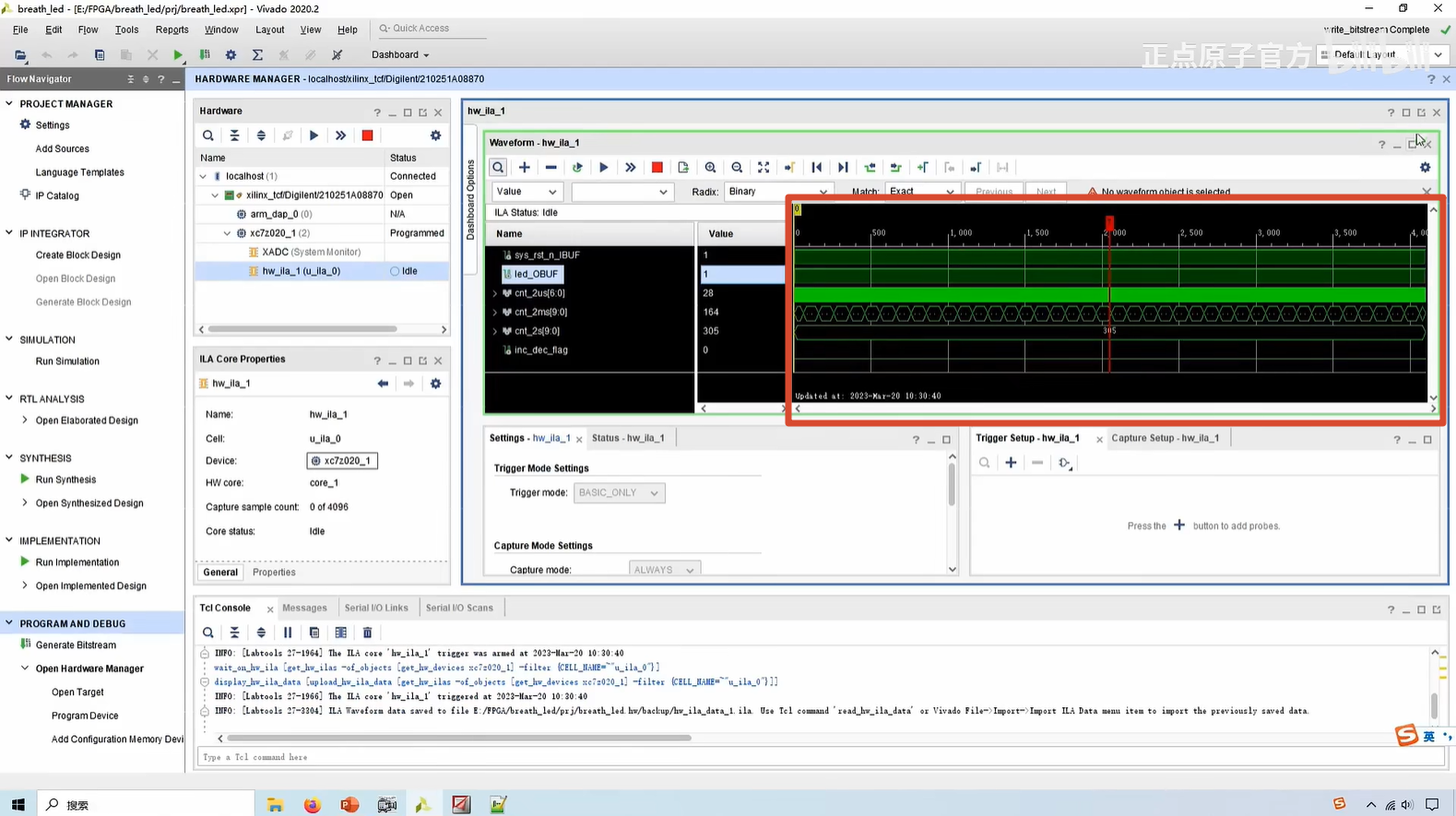Collapse xc7z020_1 device node
Viewport: 1456px width, 816px height.
pyautogui.click(x=228, y=233)
